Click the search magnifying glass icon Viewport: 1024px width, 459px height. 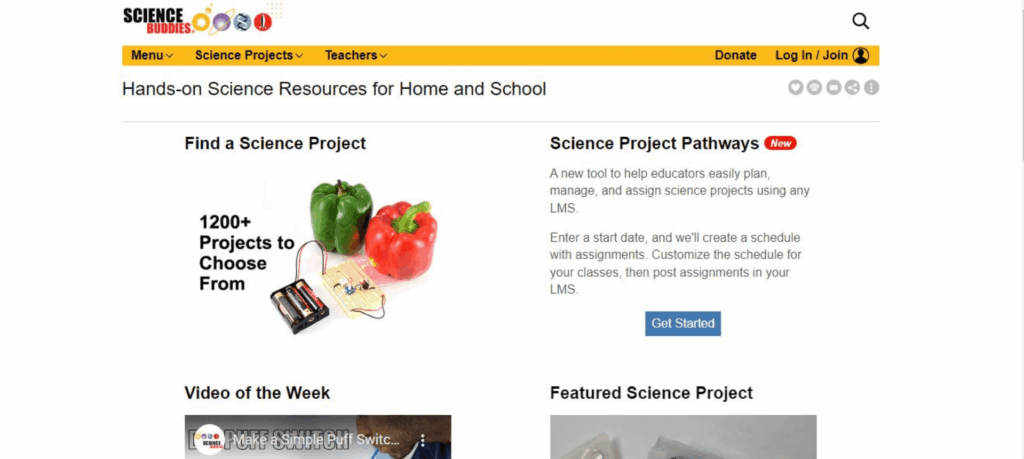[860, 20]
